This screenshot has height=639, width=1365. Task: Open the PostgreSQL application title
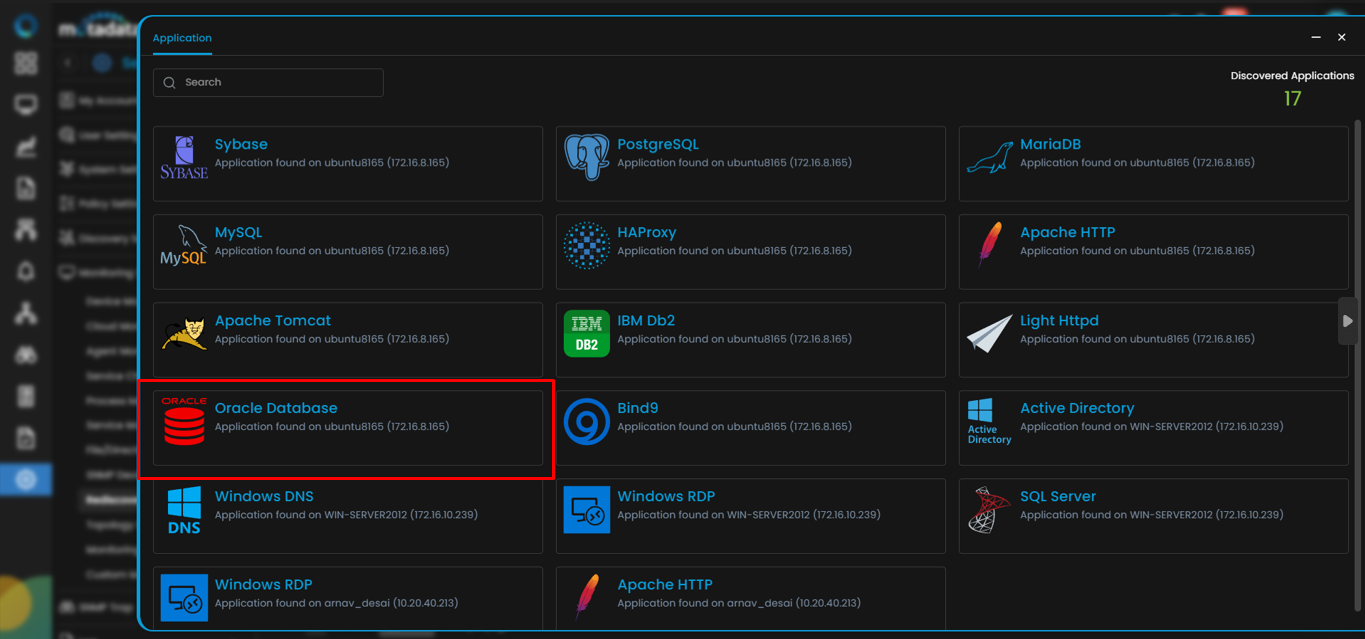pyautogui.click(x=658, y=144)
